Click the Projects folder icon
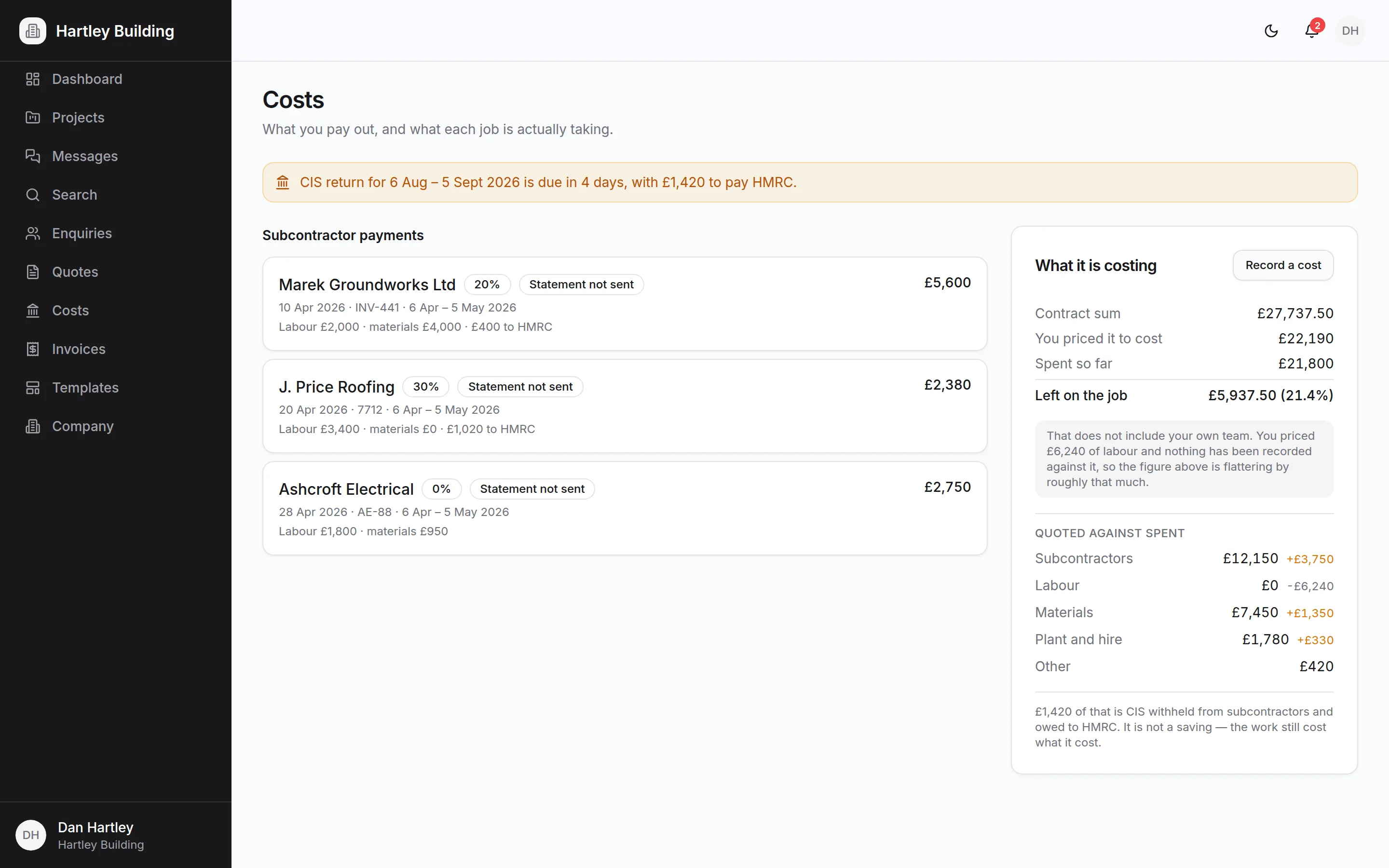Image resolution: width=1389 pixels, height=868 pixels. [33, 118]
